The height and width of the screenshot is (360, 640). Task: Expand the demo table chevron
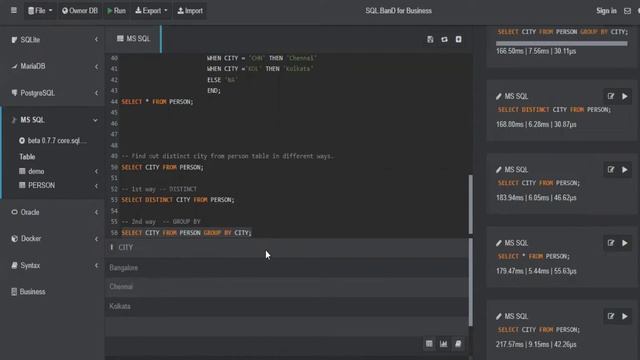coord(96,171)
